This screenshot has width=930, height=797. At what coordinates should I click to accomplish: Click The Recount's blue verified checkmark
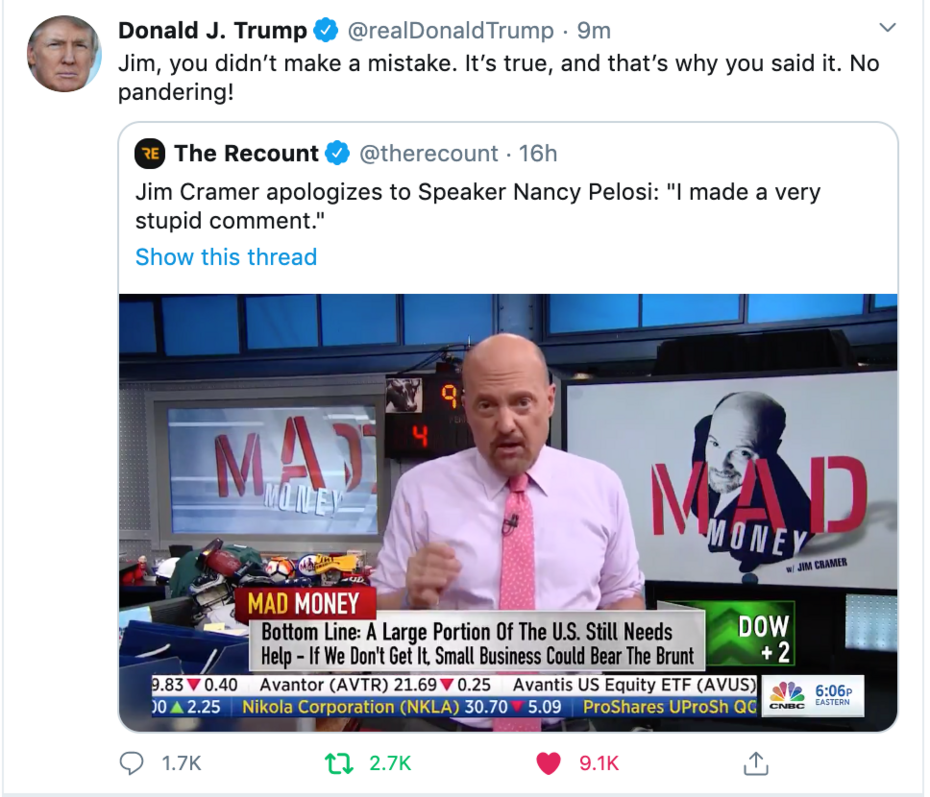pyautogui.click(x=336, y=154)
